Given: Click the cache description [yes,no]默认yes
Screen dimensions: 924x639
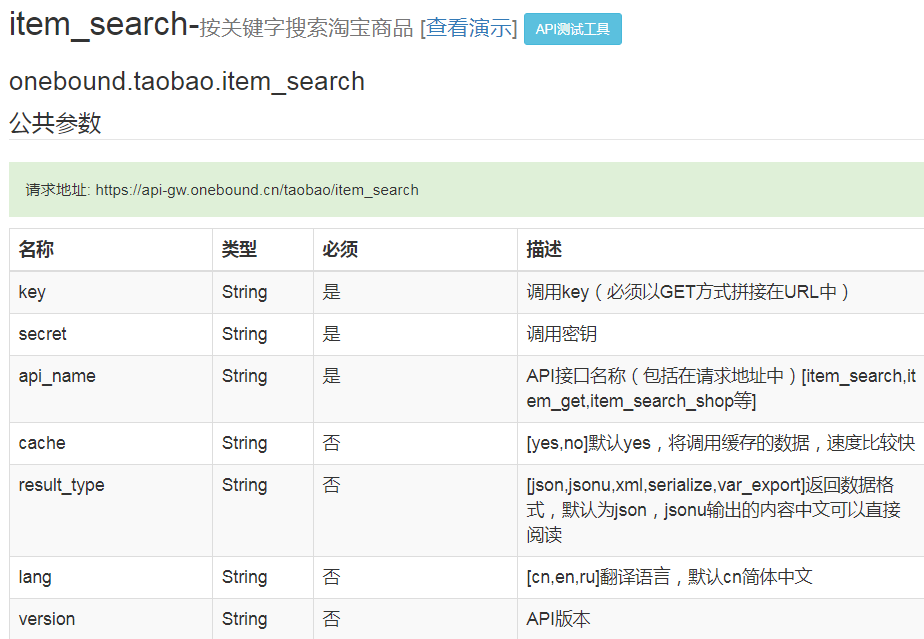Looking at the screenshot, I should [x=721, y=443].
